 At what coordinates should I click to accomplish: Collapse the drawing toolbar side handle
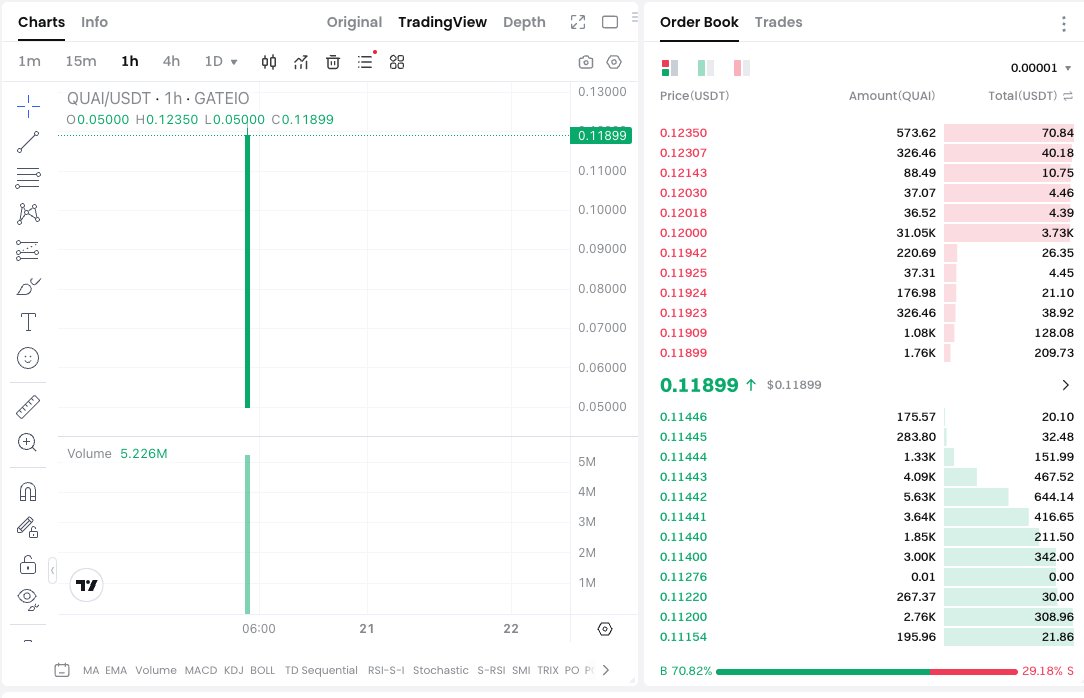click(x=52, y=571)
